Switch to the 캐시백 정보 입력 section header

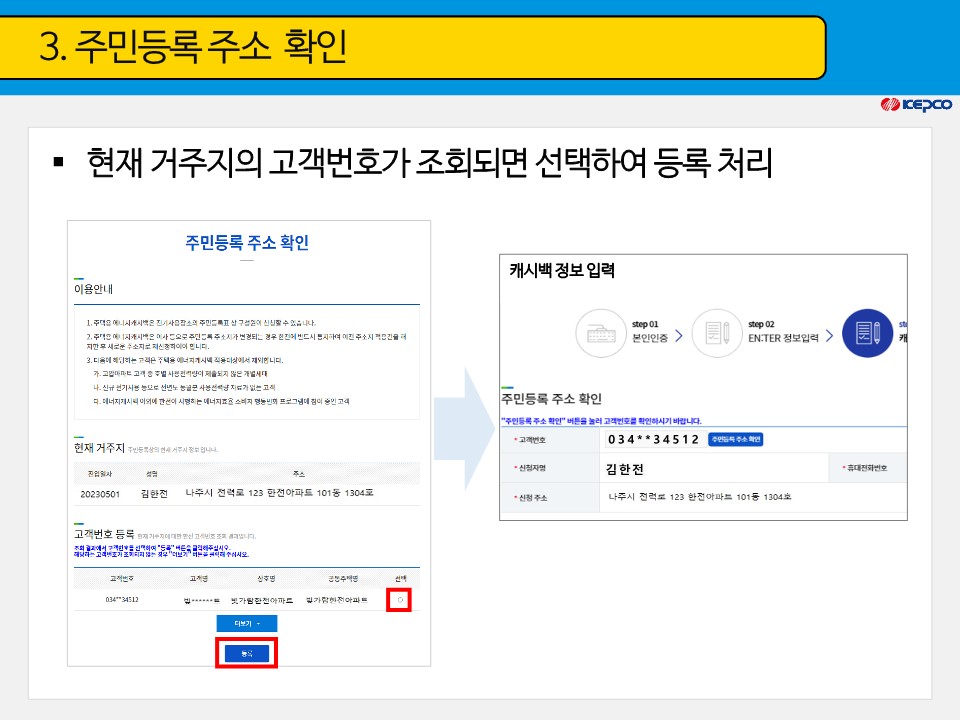[x=562, y=269]
